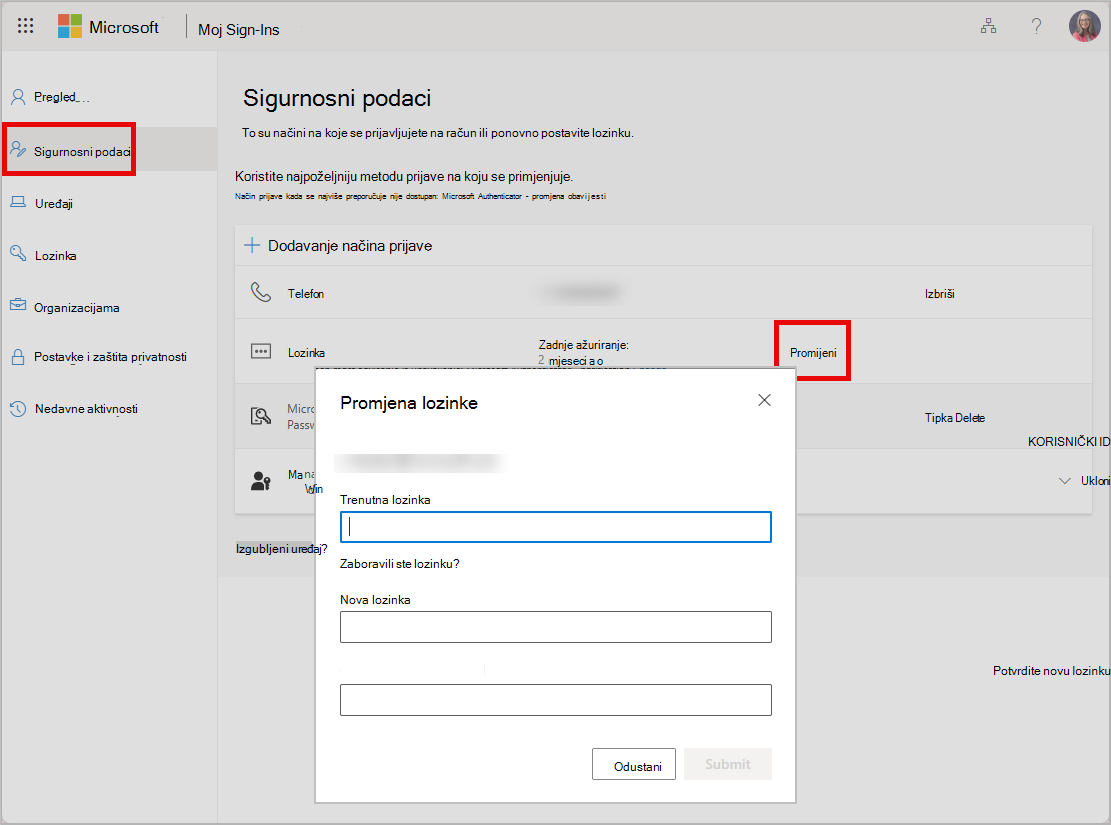Open the app launcher waffle icon
Viewport: 1111px width, 825px height.
click(x=26, y=26)
